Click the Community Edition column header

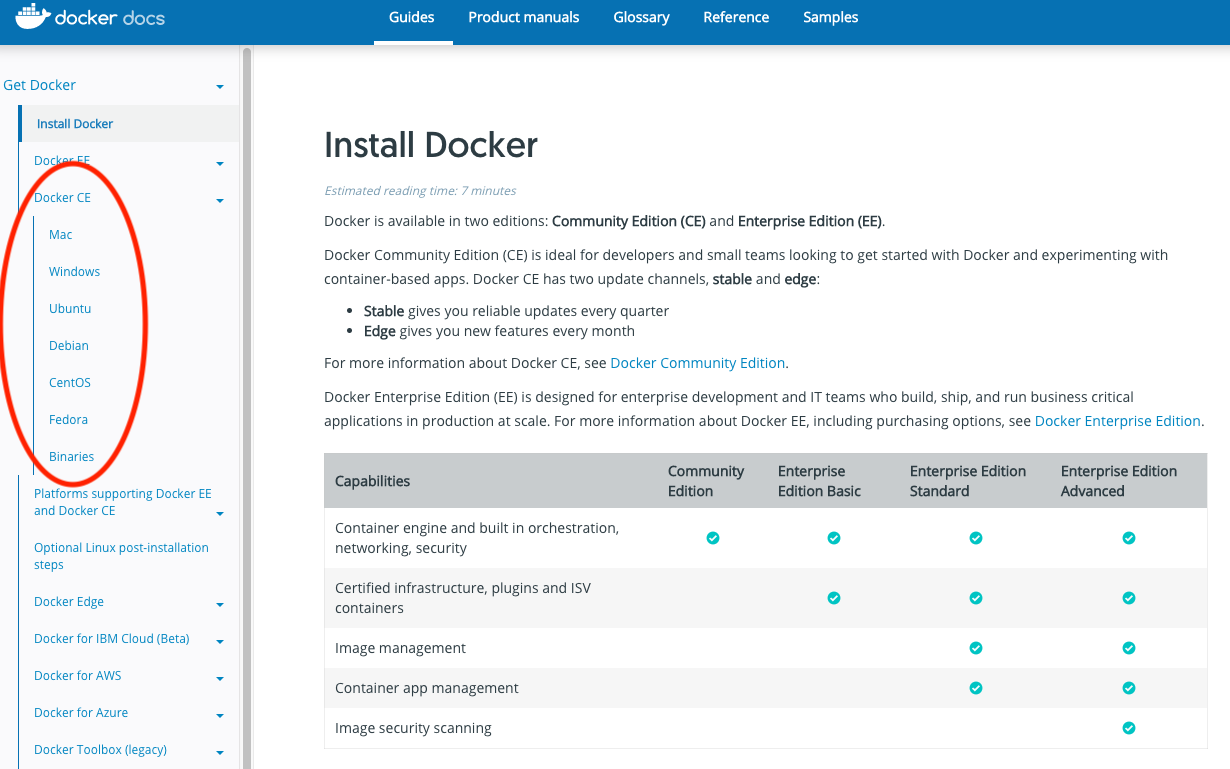706,481
